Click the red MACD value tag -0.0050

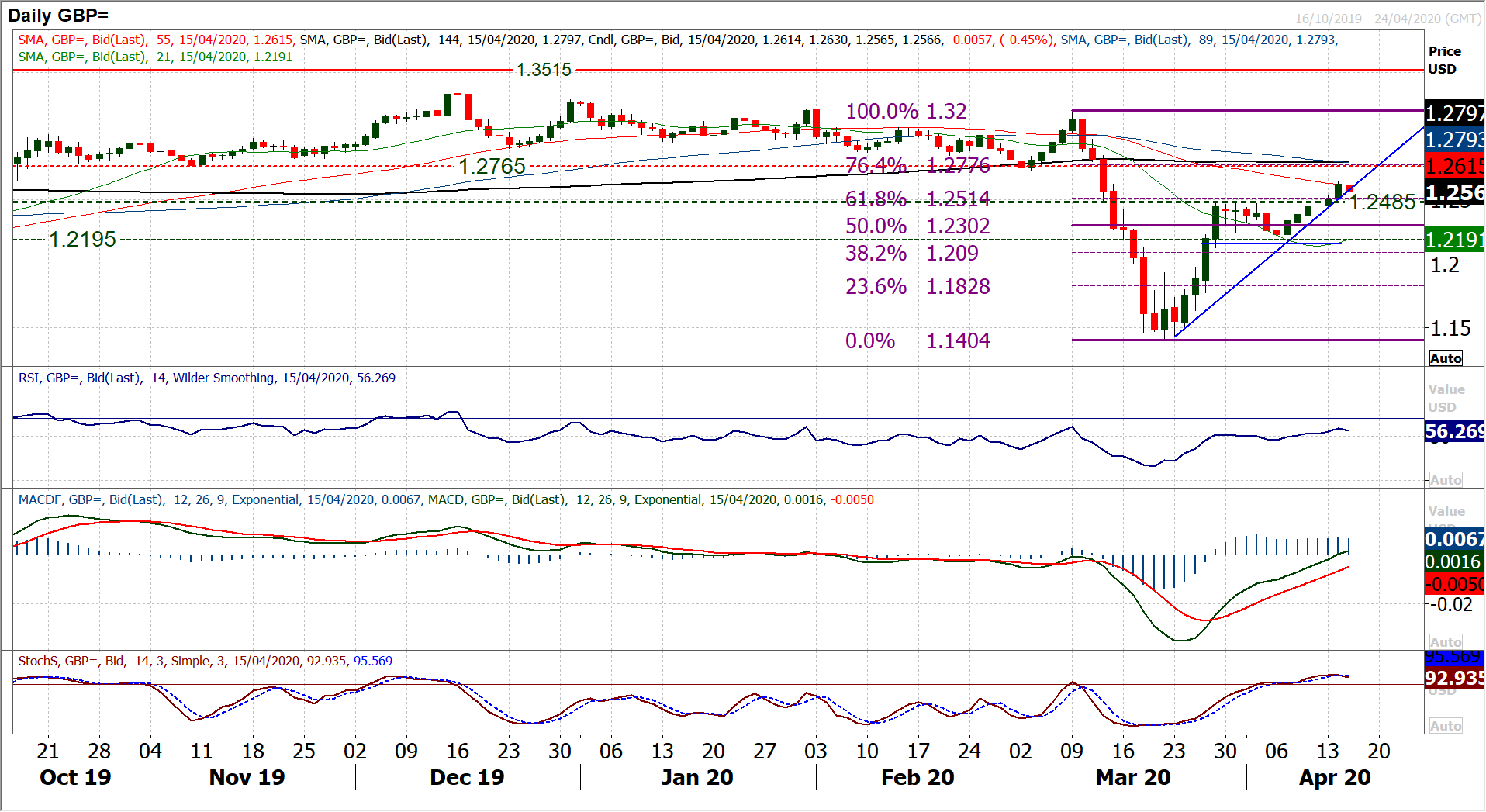tap(1454, 584)
